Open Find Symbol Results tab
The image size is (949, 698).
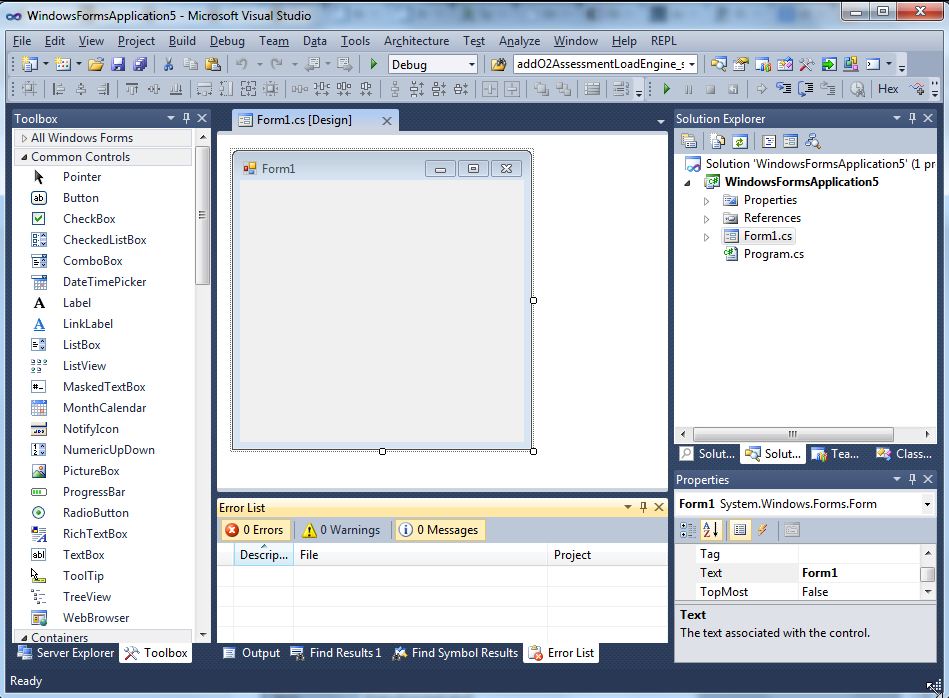pyautogui.click(x=456, y=653)
